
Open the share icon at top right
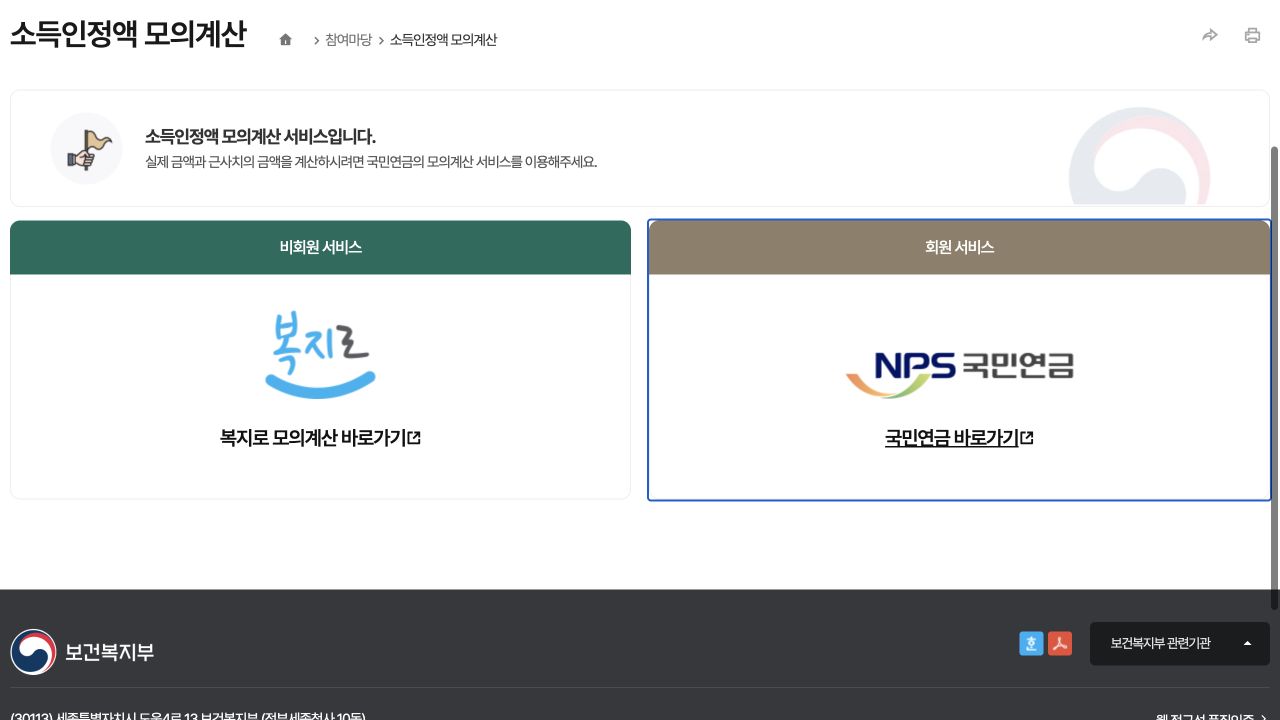pyautogui.click(x=1210, y=36)
